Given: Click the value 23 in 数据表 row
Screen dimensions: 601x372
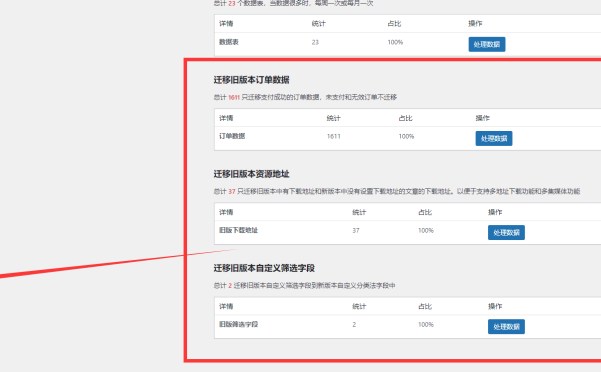Looking at the screenshot, I should [315, 43].
